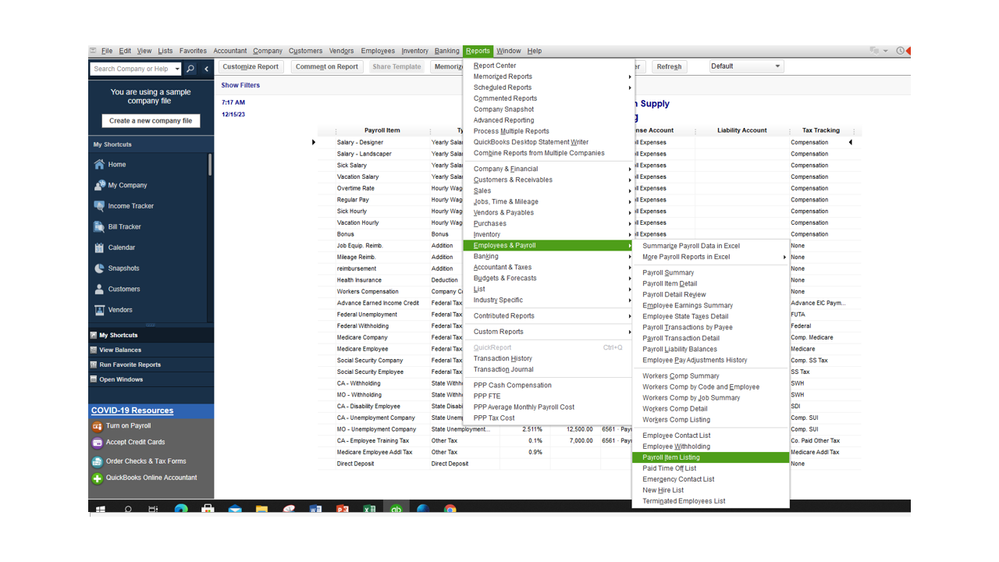Viewport: 999px width, 562px height.
Task: Open the Snapshots shortcut
Action: [123, 268]
